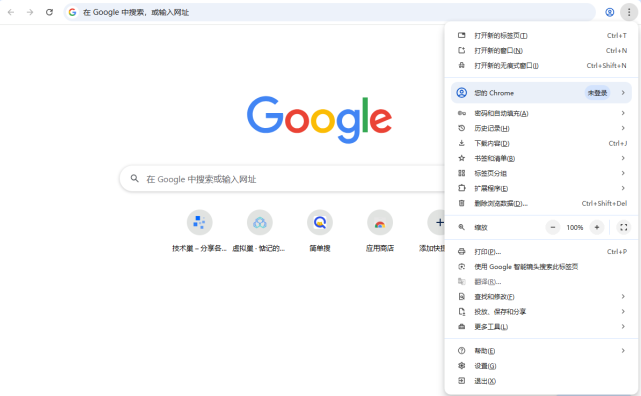The height and width of the screenshot is (396, 641).
Task: Expand the help submenu arrow
Action: click(x=623, y=351)
